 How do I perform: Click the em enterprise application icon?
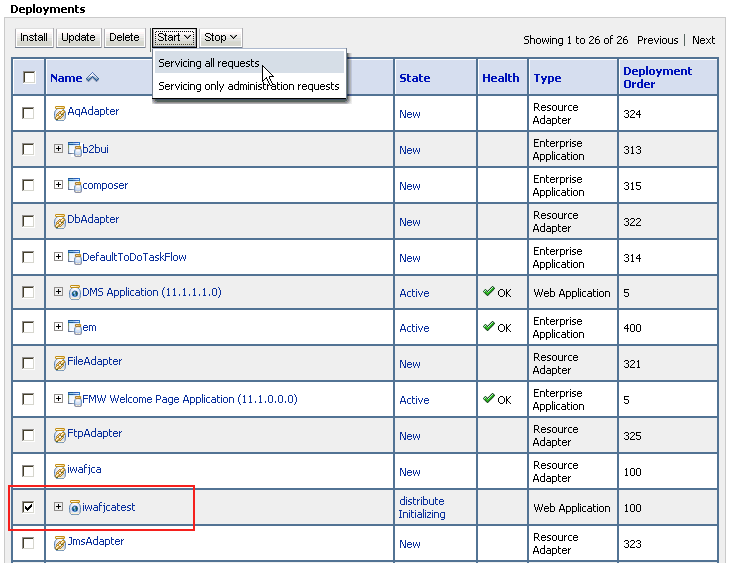pos(74,327)
